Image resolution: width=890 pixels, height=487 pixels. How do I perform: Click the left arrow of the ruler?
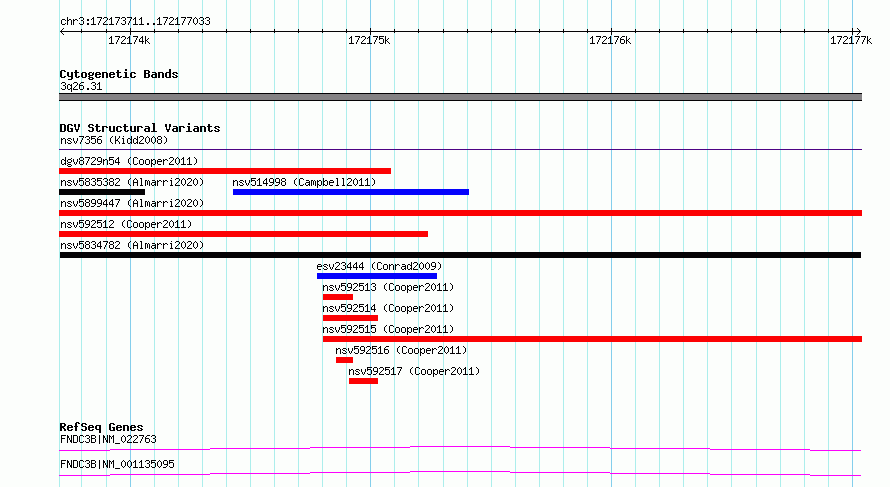click(x=62, y=31)
